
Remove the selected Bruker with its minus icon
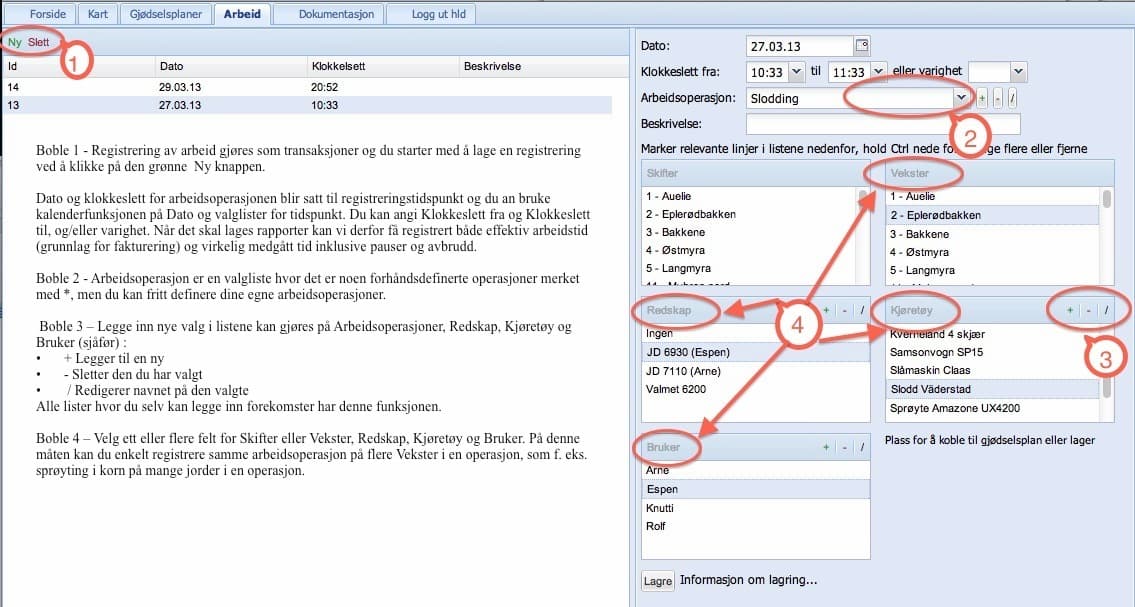coord(845,447)
